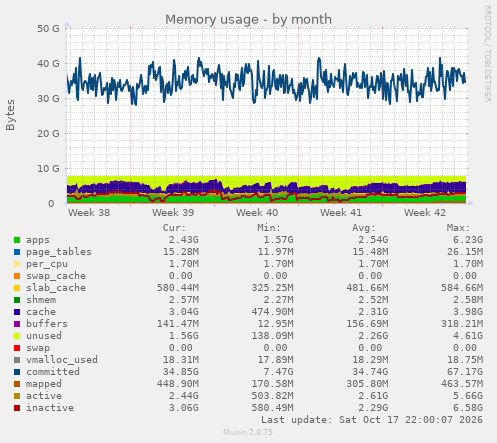The height and width of the screenshot is (443, 497).
Task: Click inactive max value '6.58G'
Action: 468,408
